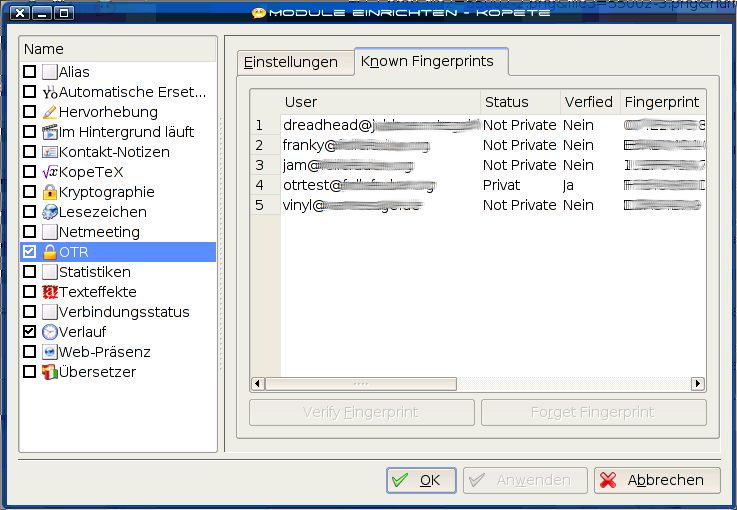
Task: Click the Statistiken plugin icon
Action: (49, 272)
